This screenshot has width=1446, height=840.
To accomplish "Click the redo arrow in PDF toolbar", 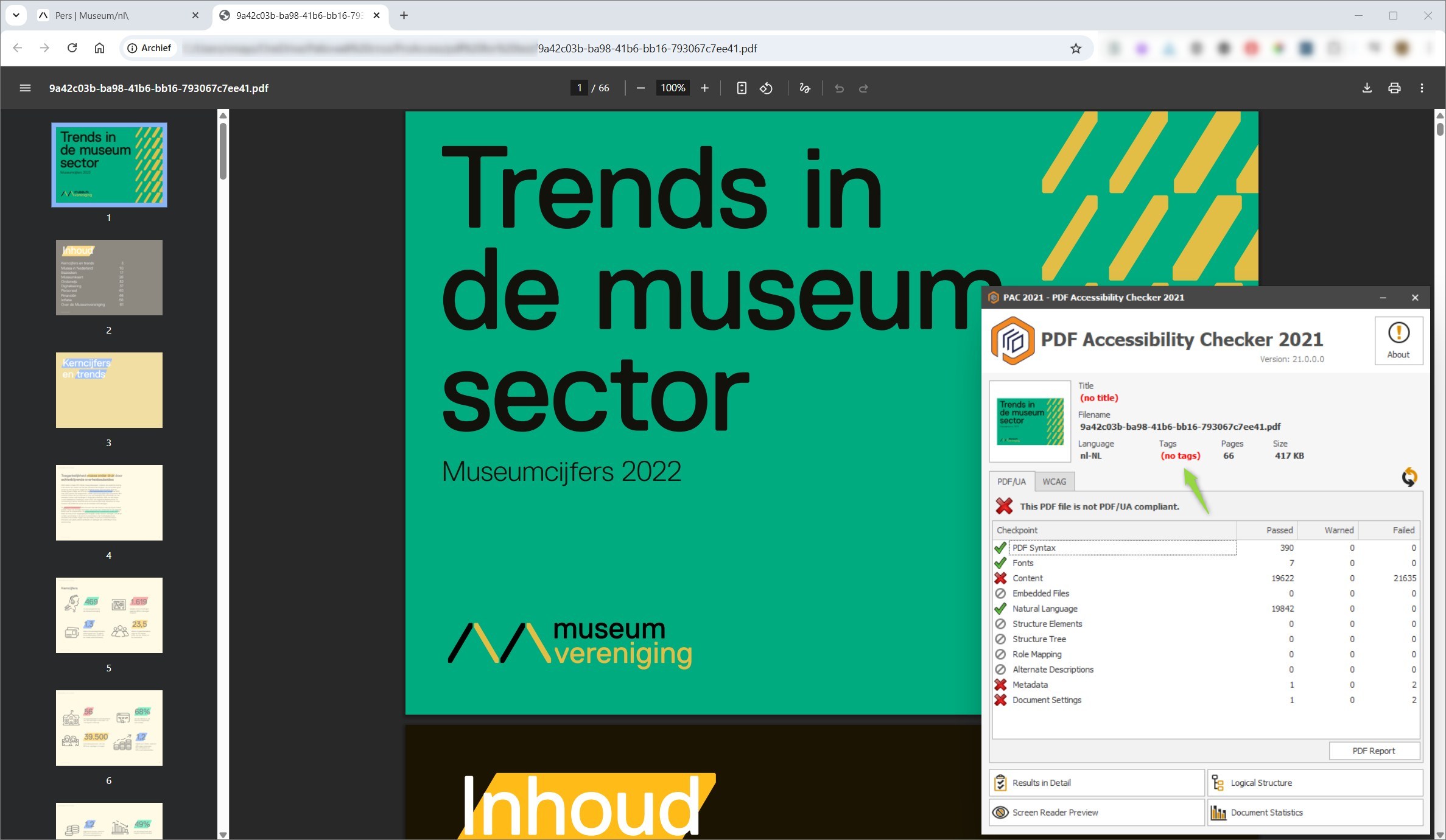I will pyautogui.click(x=863, y=88).
